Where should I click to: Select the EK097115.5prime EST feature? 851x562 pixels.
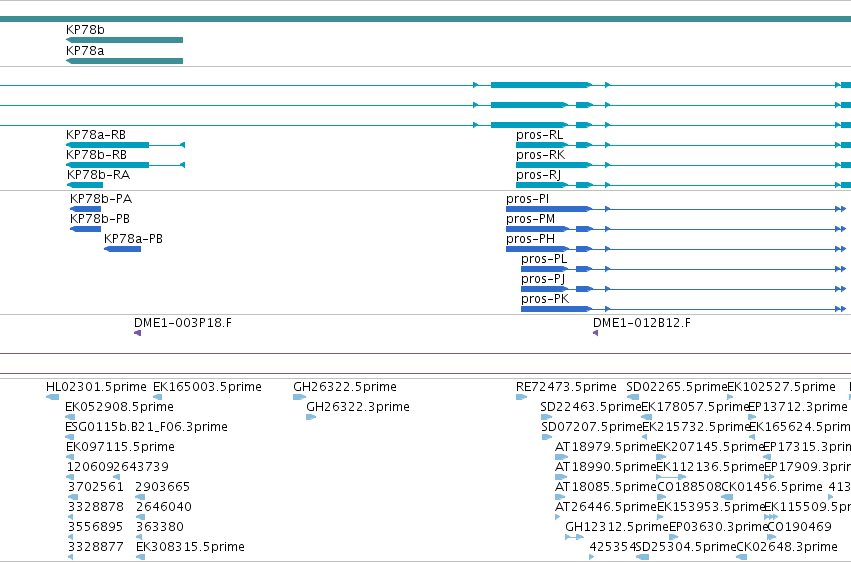pos(69,457)
